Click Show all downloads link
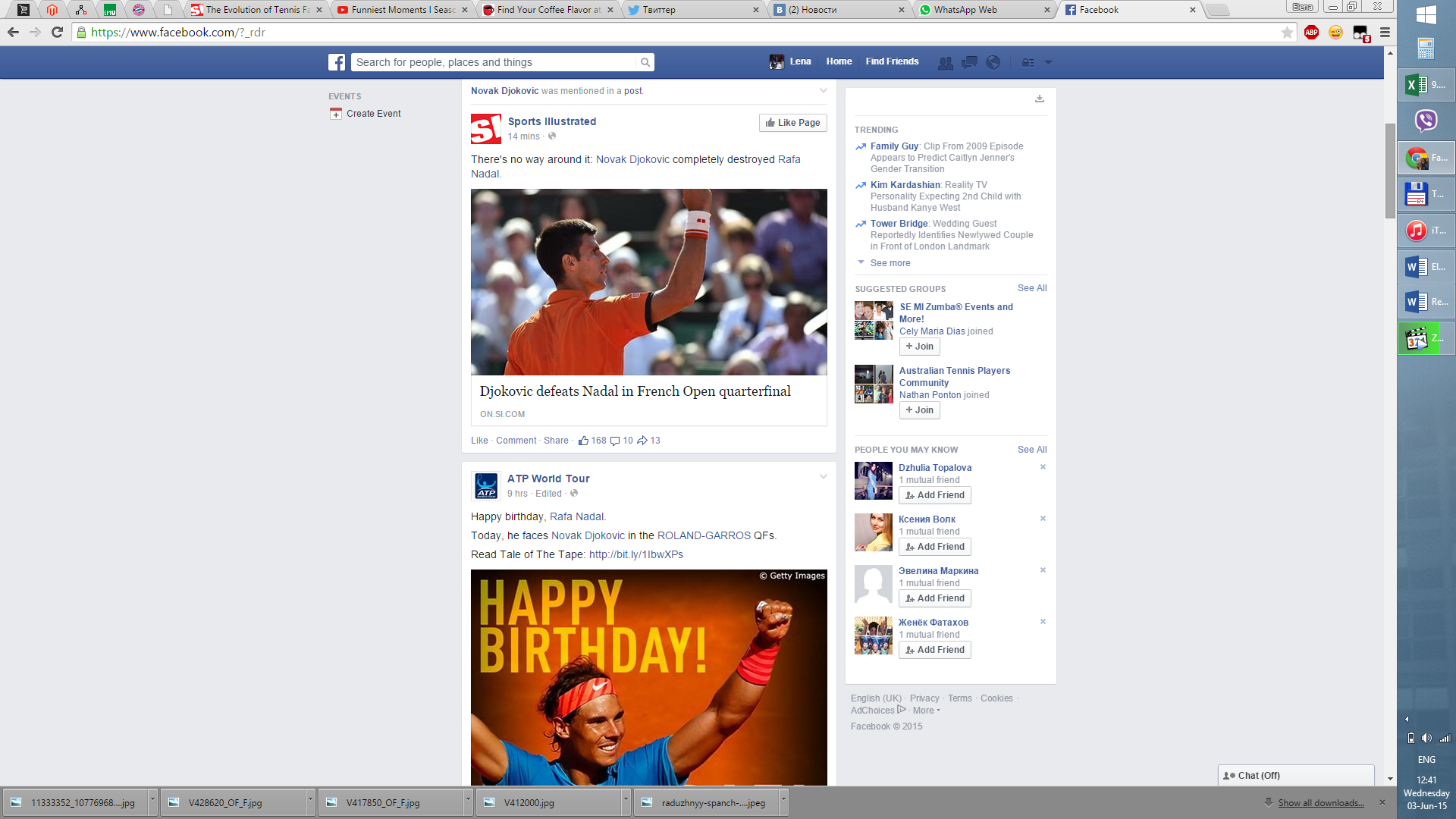Image resolution: width=1456 pixels, height=819 pixels. tap(1320, 803)
